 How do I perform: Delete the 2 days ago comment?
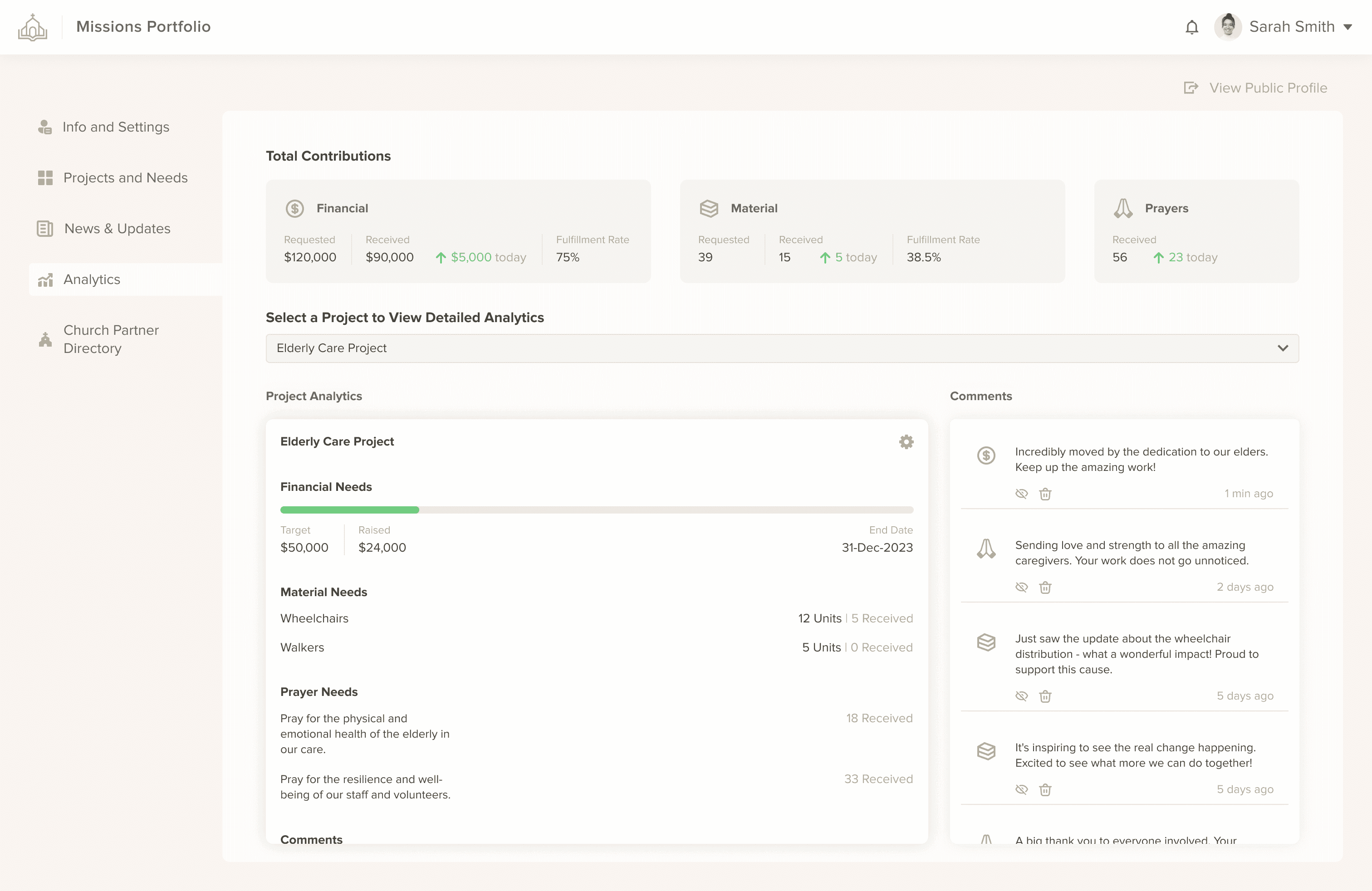click(x=1045, y=587)
